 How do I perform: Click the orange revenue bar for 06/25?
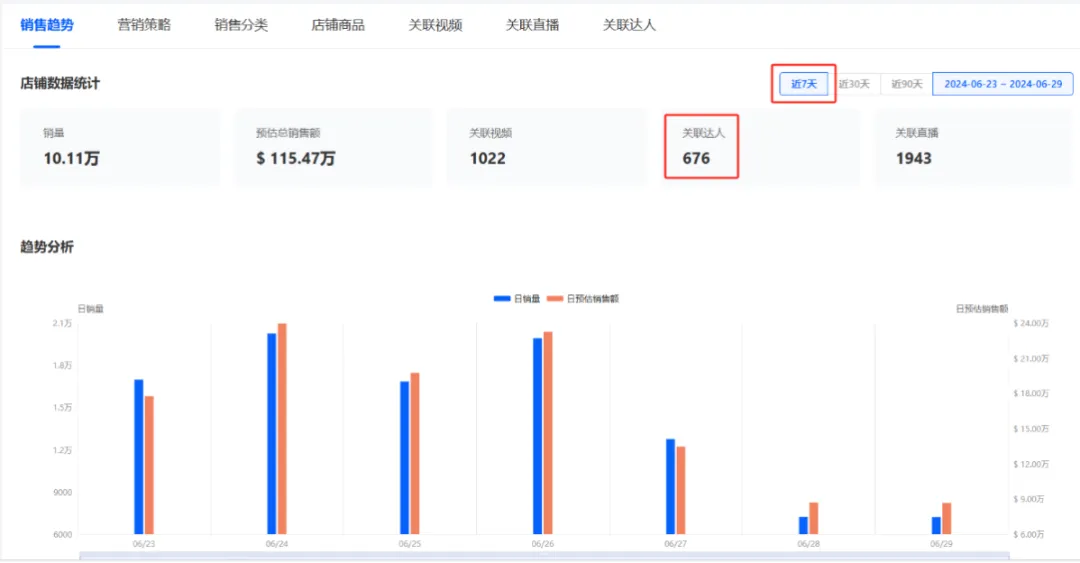pyautogui.click(x=415, y=453)
